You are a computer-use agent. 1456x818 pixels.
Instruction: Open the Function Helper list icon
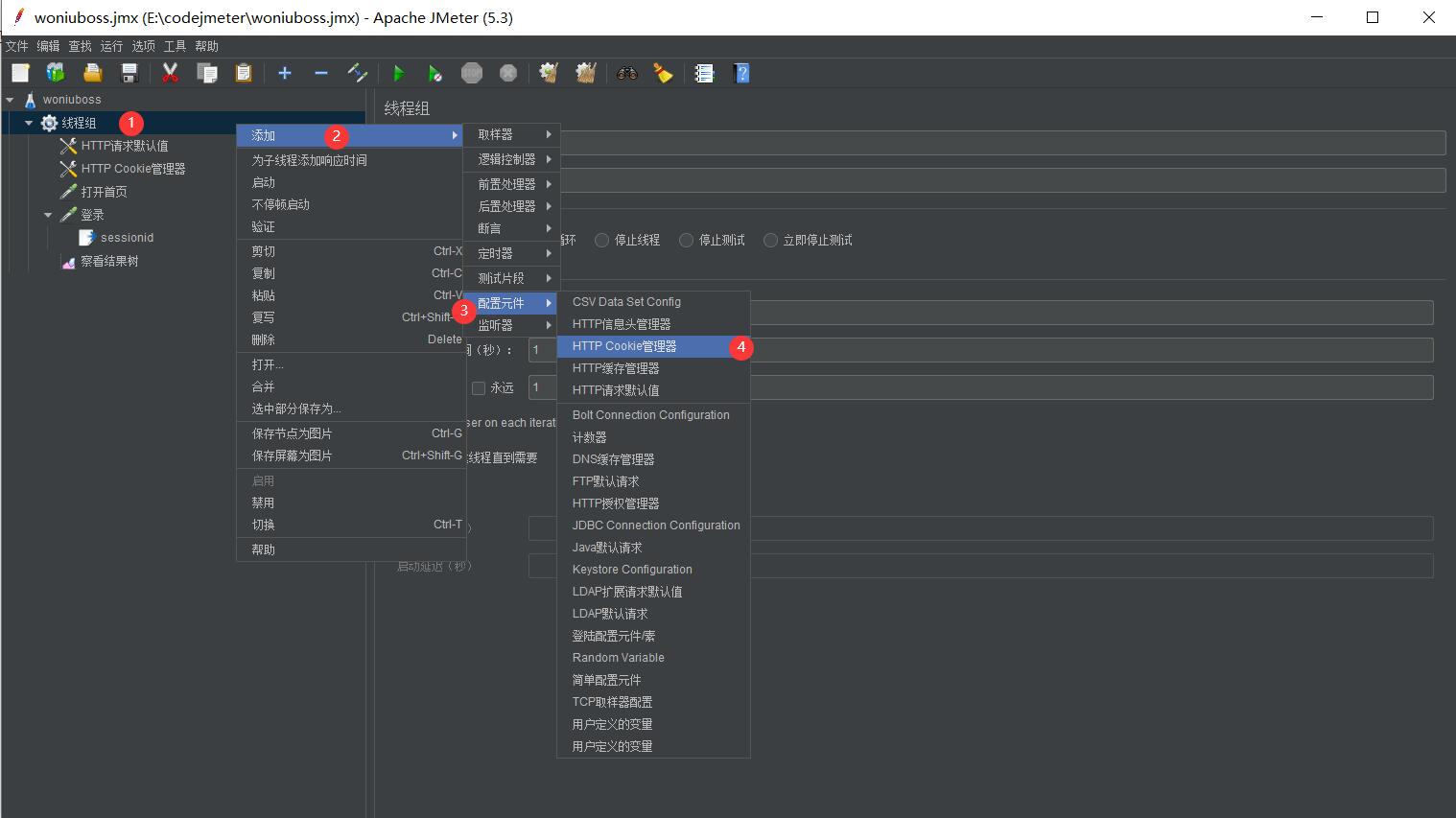point(705,73)
